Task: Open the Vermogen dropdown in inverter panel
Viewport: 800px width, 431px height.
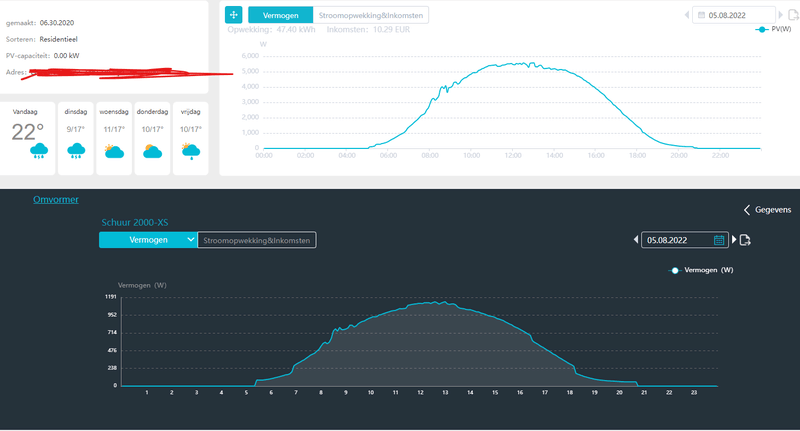Action: pos(148,240)
